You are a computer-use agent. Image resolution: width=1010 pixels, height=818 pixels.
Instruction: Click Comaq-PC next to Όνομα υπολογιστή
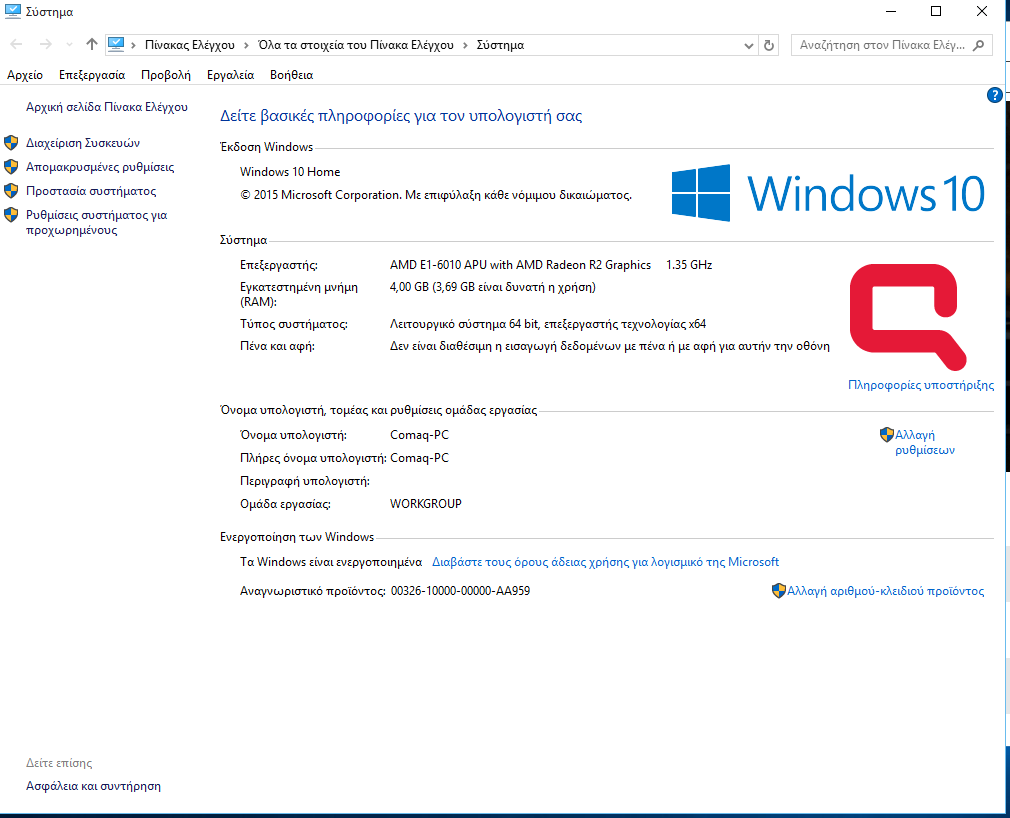pos(419,435)
